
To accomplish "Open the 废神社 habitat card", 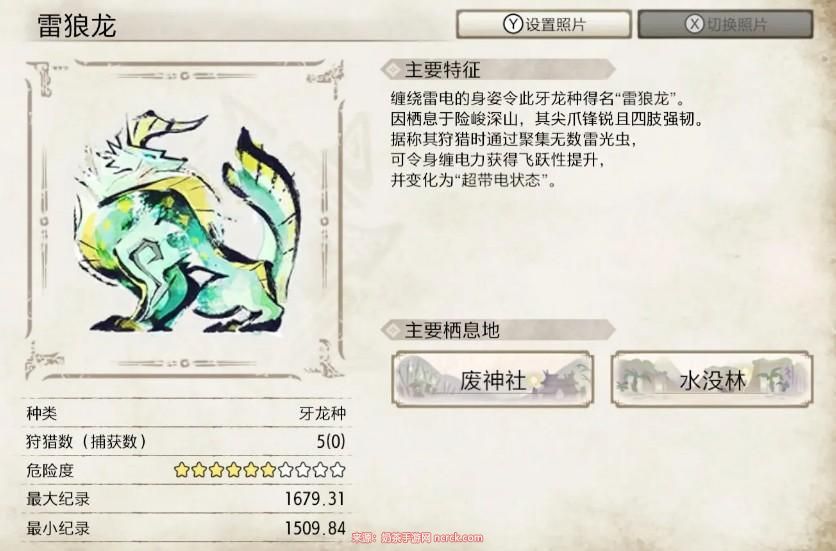I will point(493,379).
